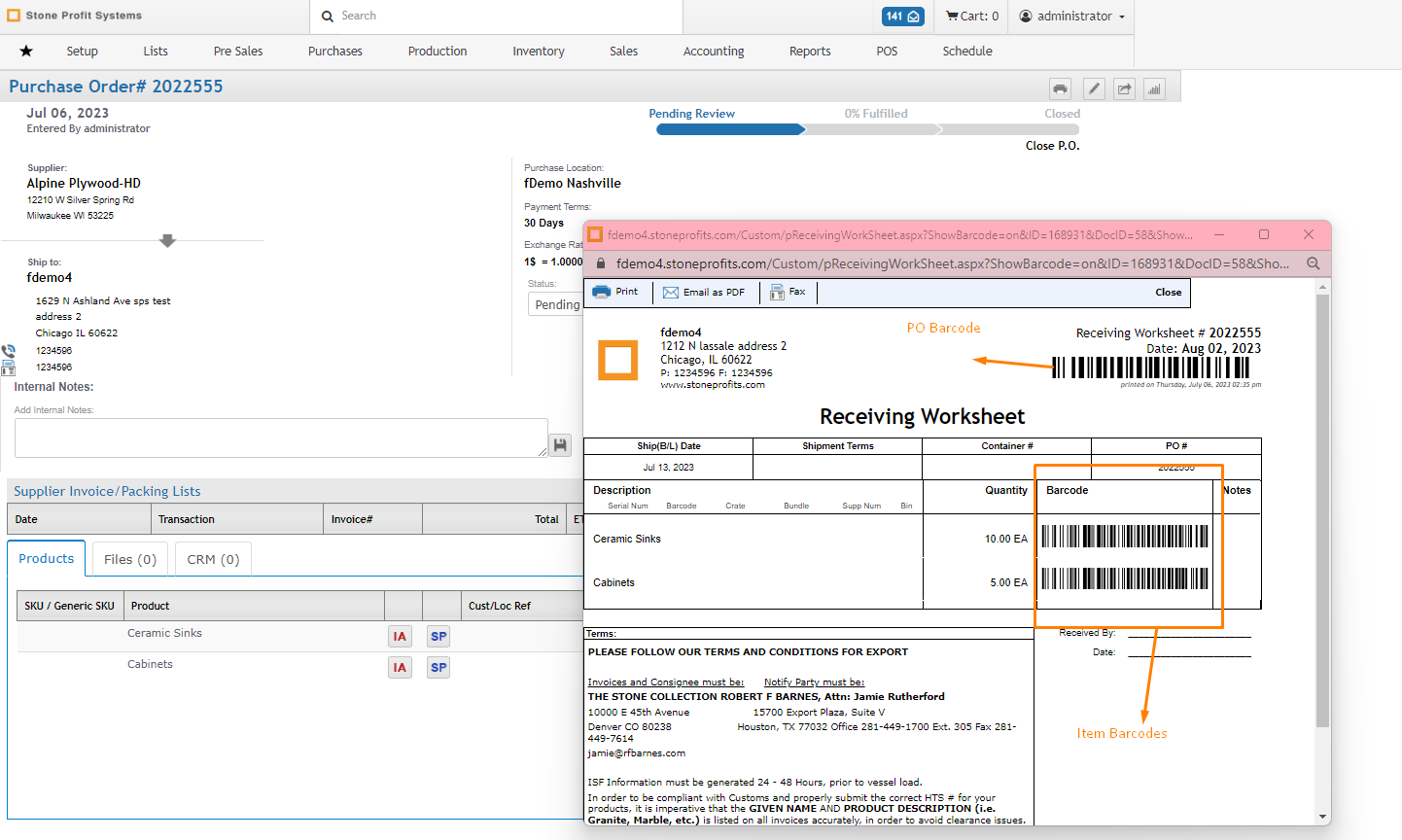Open the POS menu
Viewport: 1402px width, 840px height.
pyautogui.click(x=887, y=52)
